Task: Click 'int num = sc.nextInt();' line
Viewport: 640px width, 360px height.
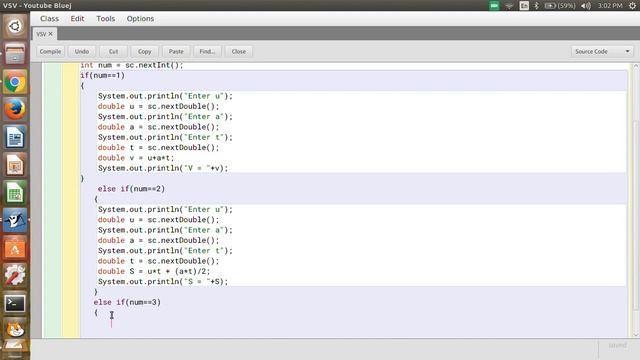Action: (132, 65)
